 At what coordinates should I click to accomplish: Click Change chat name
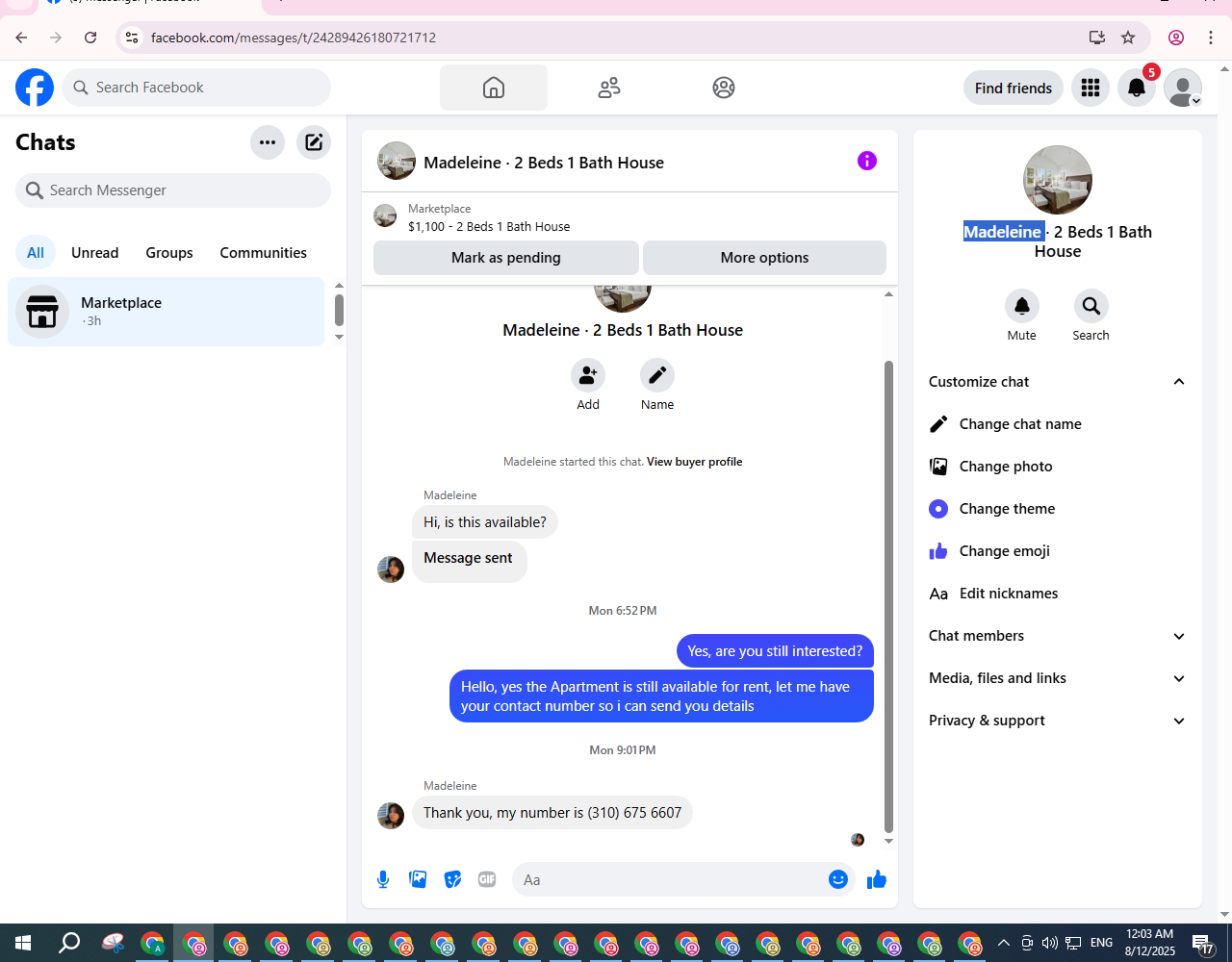click(1057, 424)
